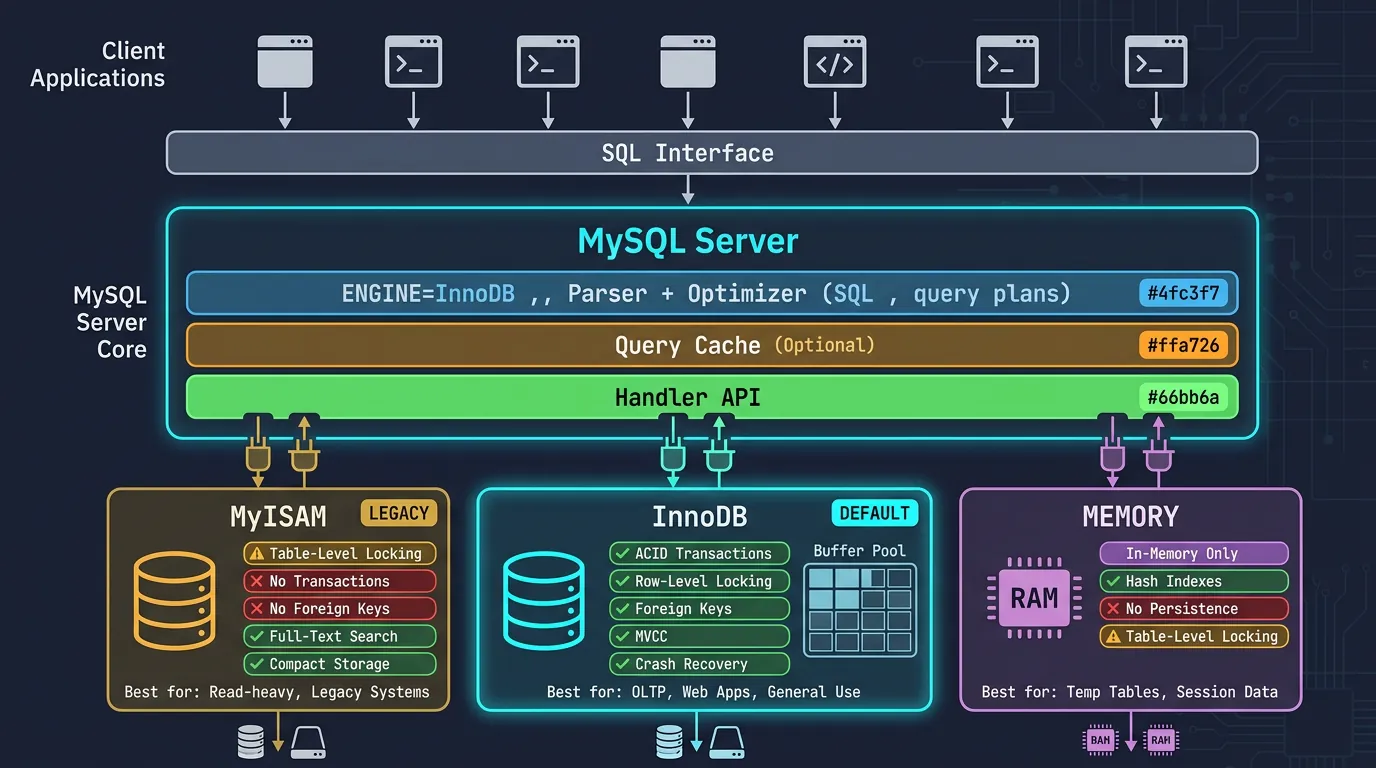Click the RAM chip icon in MEMORY
Image resolution: width=1376 pixels, height=768 pixels.
(x=1033, y=597)
